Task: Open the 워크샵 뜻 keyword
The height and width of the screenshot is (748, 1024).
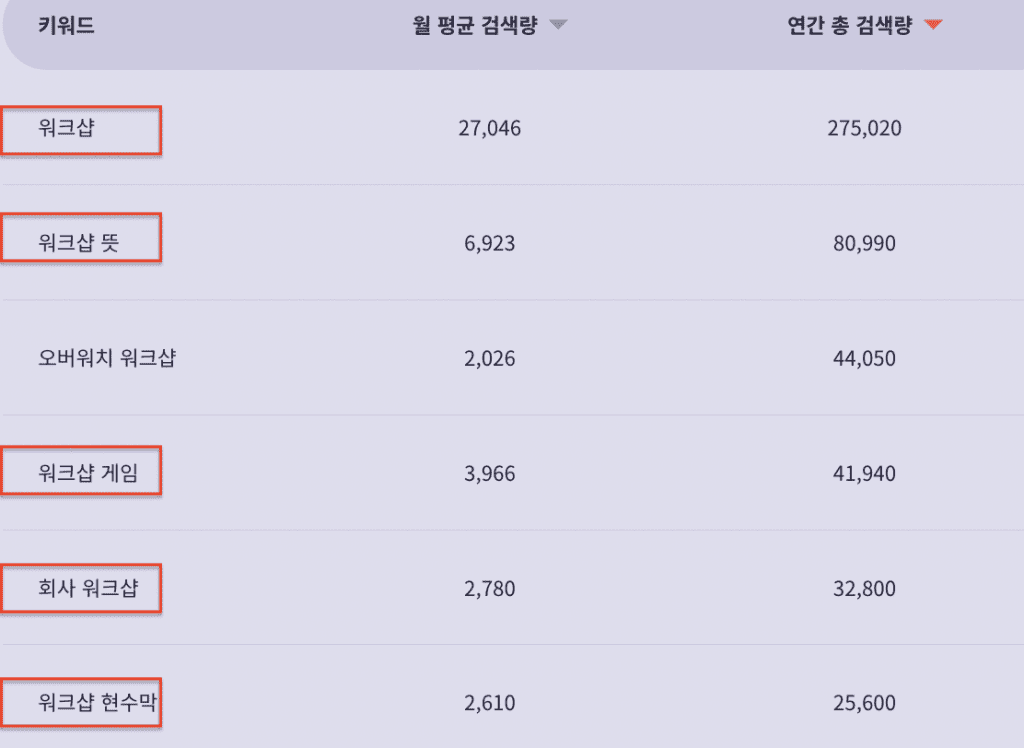Action: tap(78, 243)
